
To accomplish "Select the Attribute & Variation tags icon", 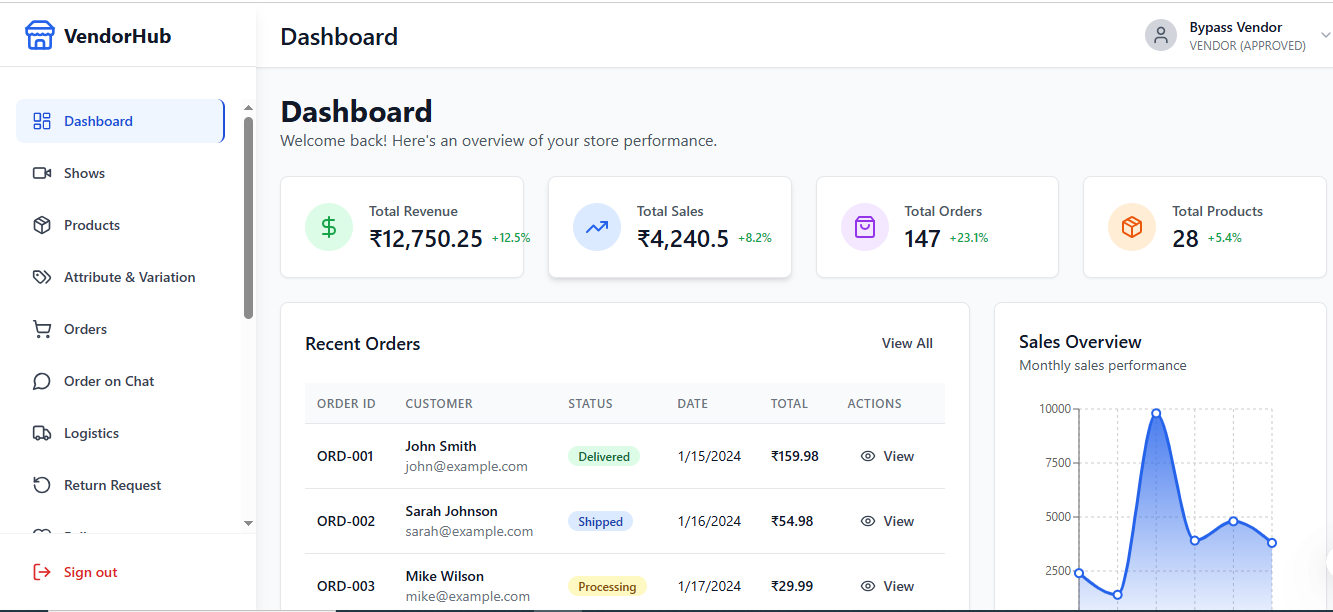I will point(41,276).
